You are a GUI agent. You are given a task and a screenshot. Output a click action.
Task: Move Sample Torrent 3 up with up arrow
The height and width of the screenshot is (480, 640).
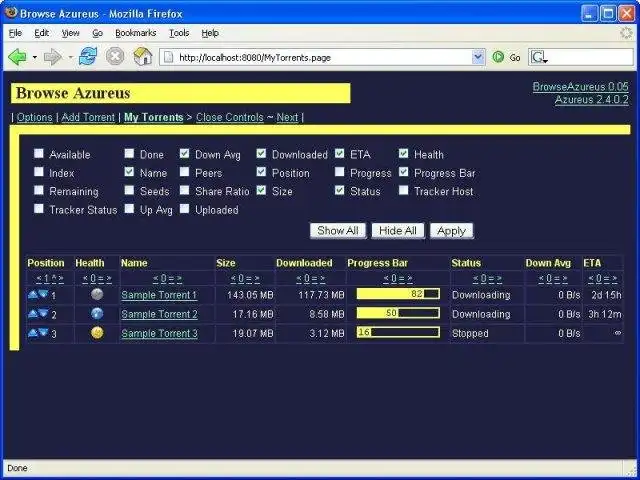[33, 332]
